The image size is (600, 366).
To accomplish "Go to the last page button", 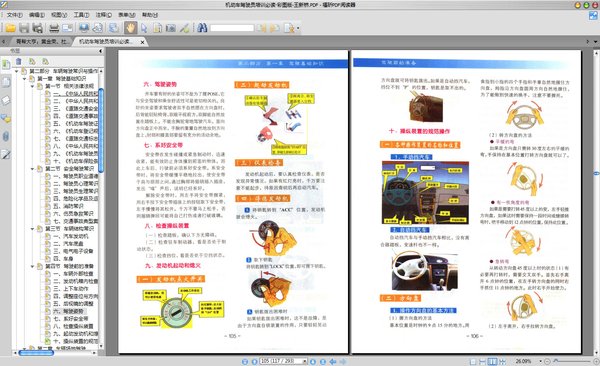I will tap(323, 361).
